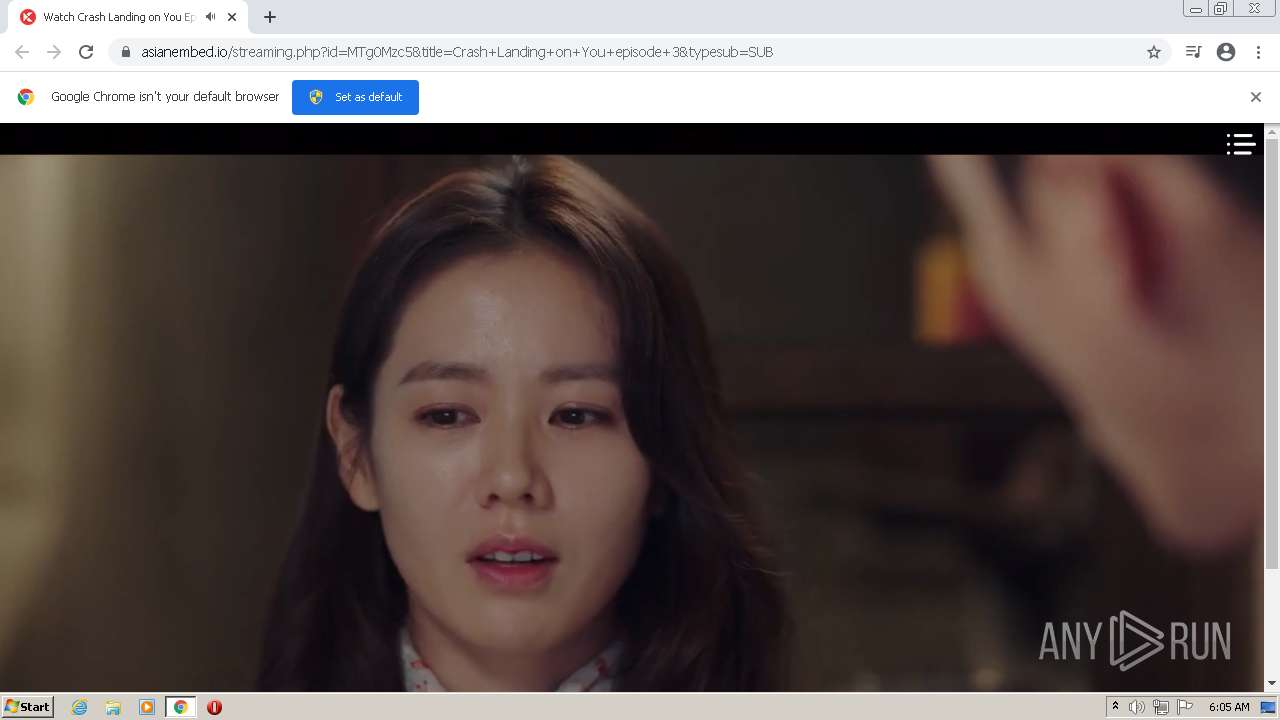Open Windows Media Player from taskbar
The image size is (1280, 720).
(147, 707)
